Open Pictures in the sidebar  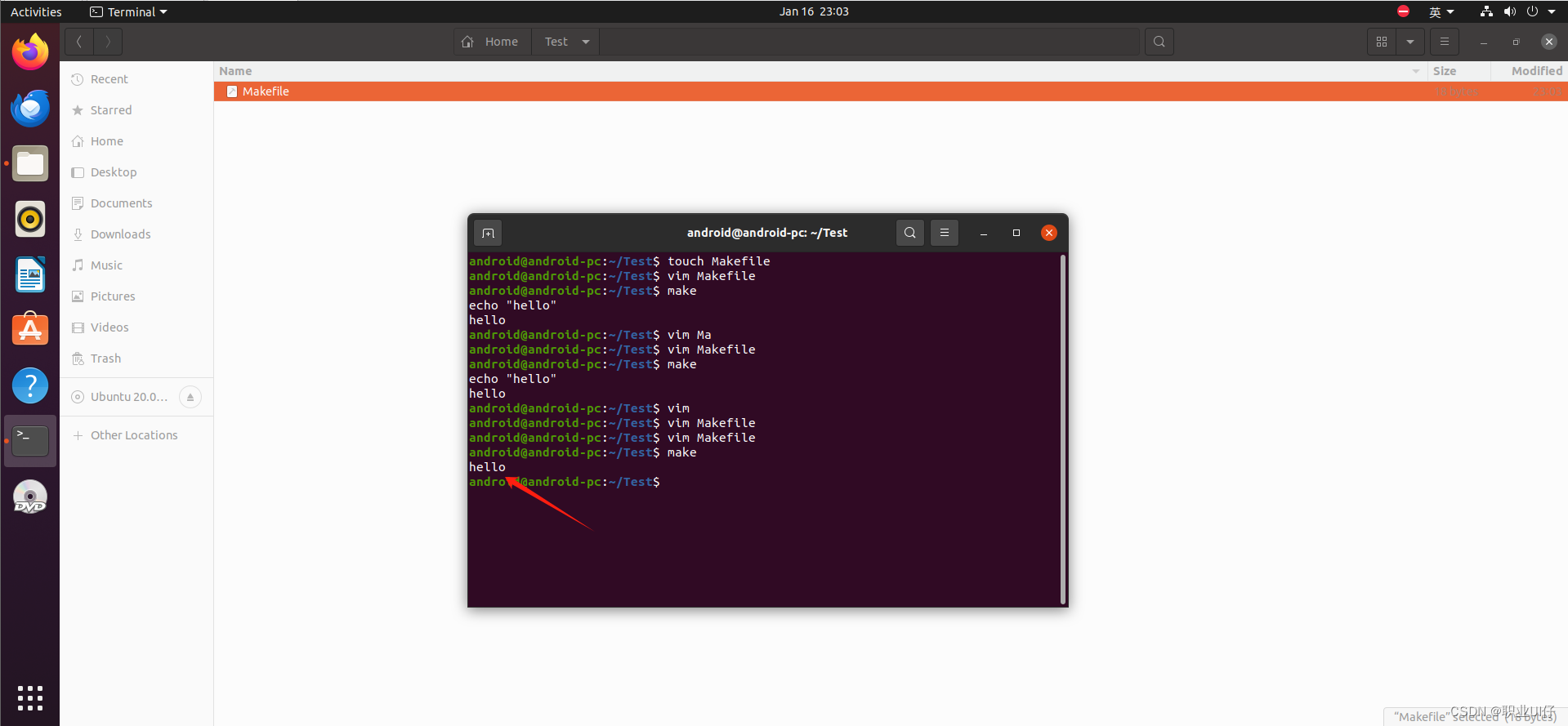(x=136, y=296)
